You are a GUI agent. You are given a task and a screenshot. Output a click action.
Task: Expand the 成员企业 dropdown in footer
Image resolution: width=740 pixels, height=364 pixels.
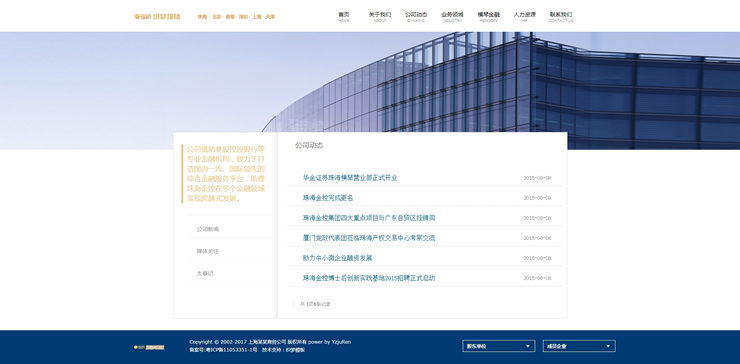pyautogui.click(x=579, y=346)
